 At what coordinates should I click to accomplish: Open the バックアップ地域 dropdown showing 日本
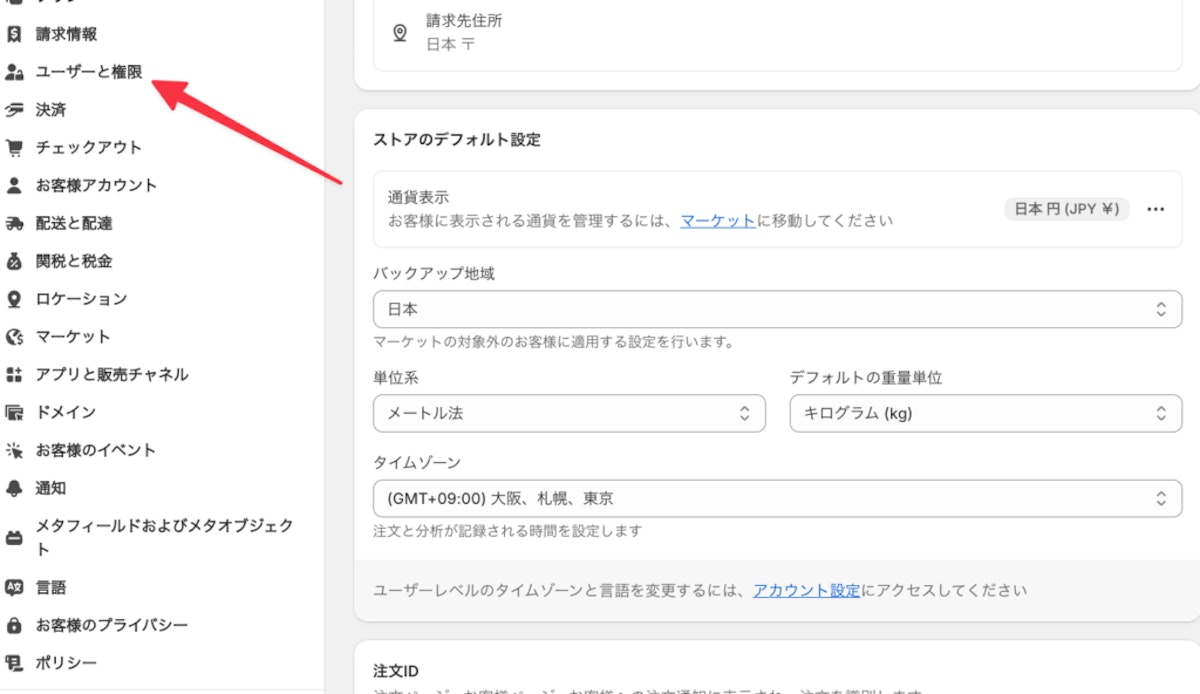[x=776, y=309]
